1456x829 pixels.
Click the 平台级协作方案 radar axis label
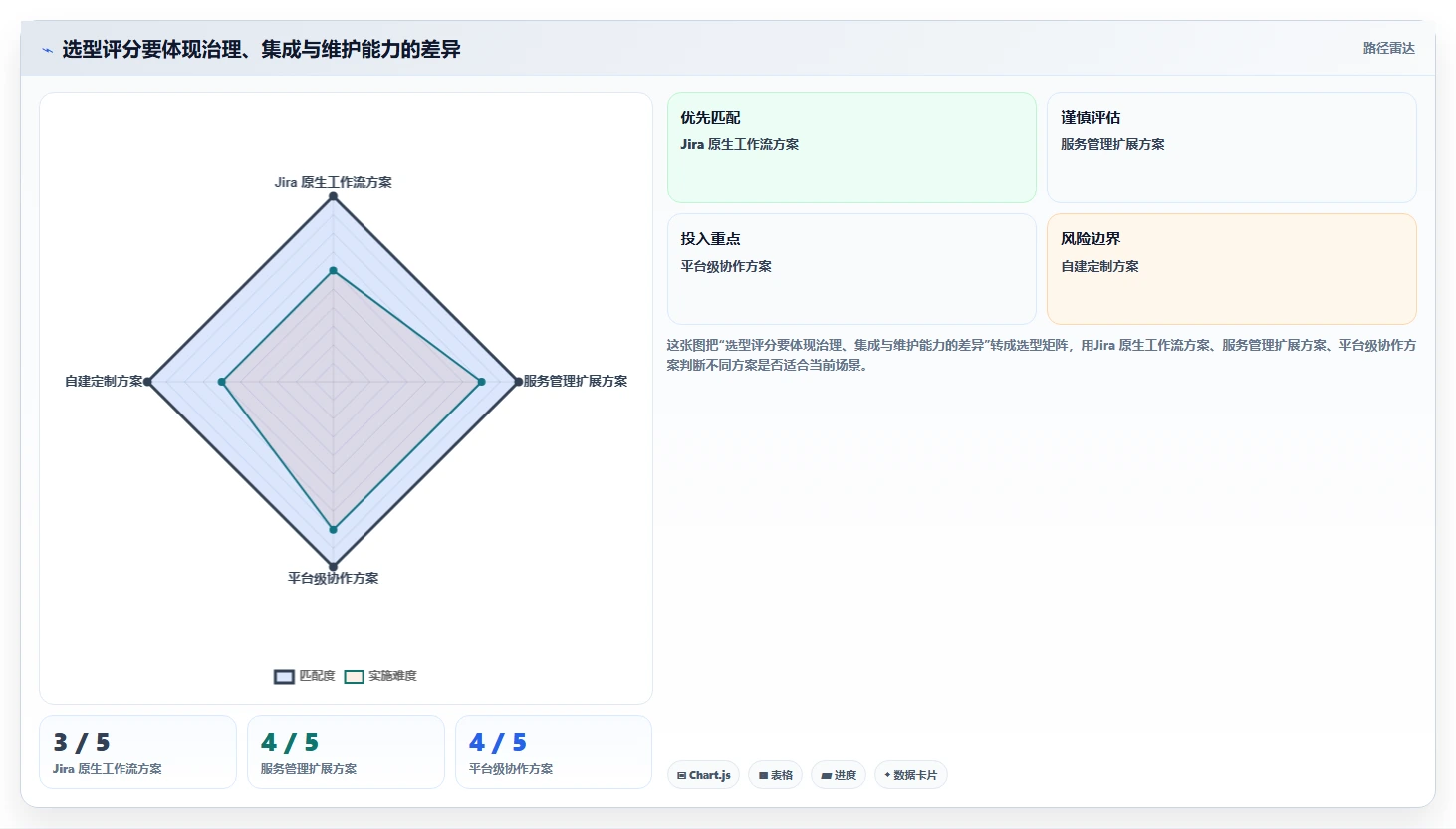click(x=333, y=578)
